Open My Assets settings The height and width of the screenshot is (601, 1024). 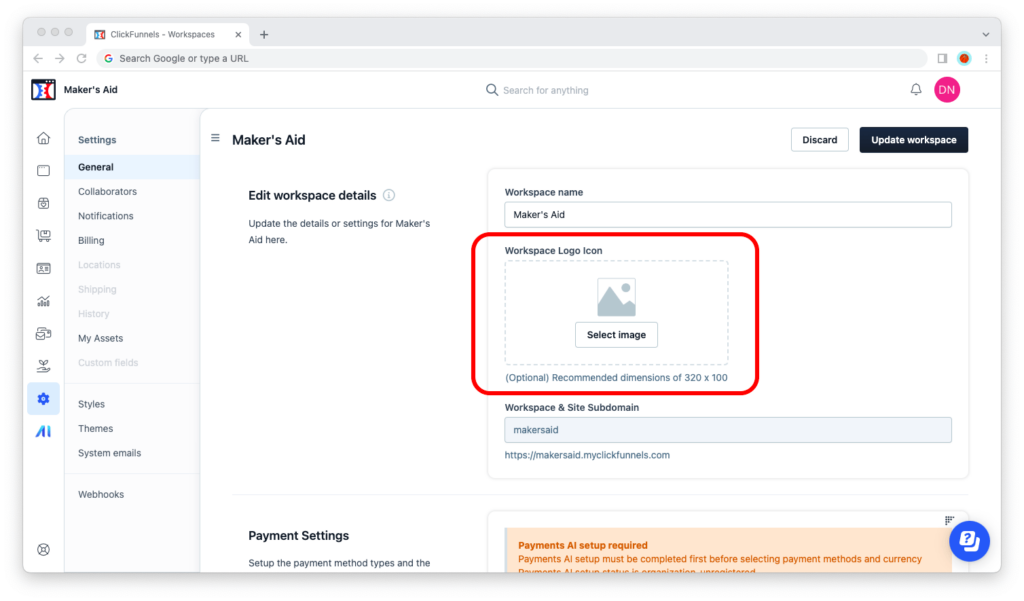tap(101, 338)
